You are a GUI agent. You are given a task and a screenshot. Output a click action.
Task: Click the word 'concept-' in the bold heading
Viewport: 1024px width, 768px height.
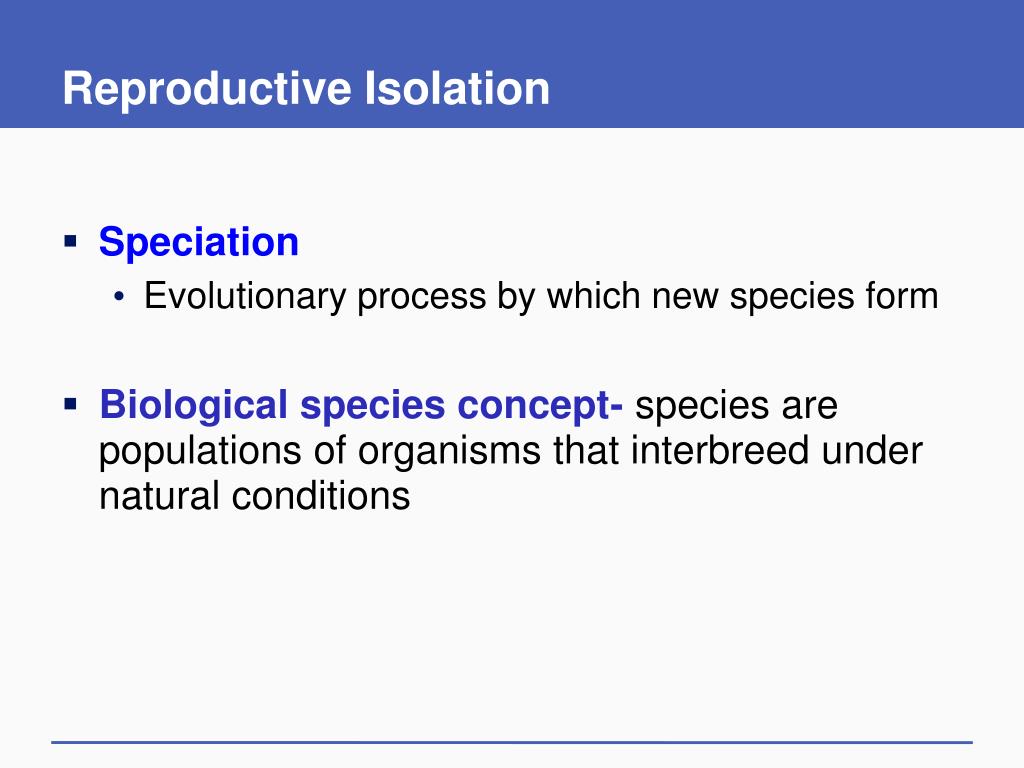coord(540,406)
